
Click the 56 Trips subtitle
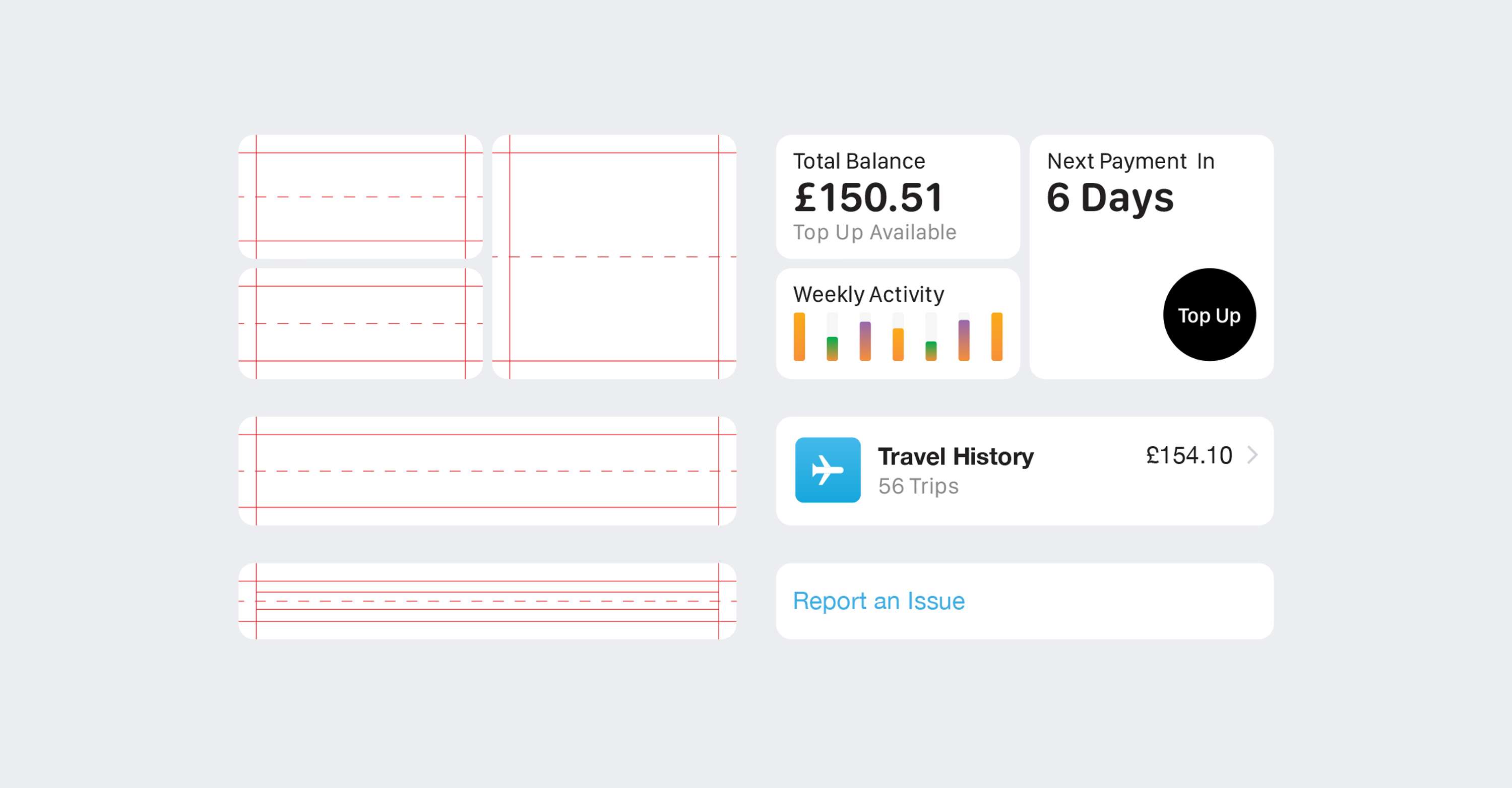(x=918, y=486)
